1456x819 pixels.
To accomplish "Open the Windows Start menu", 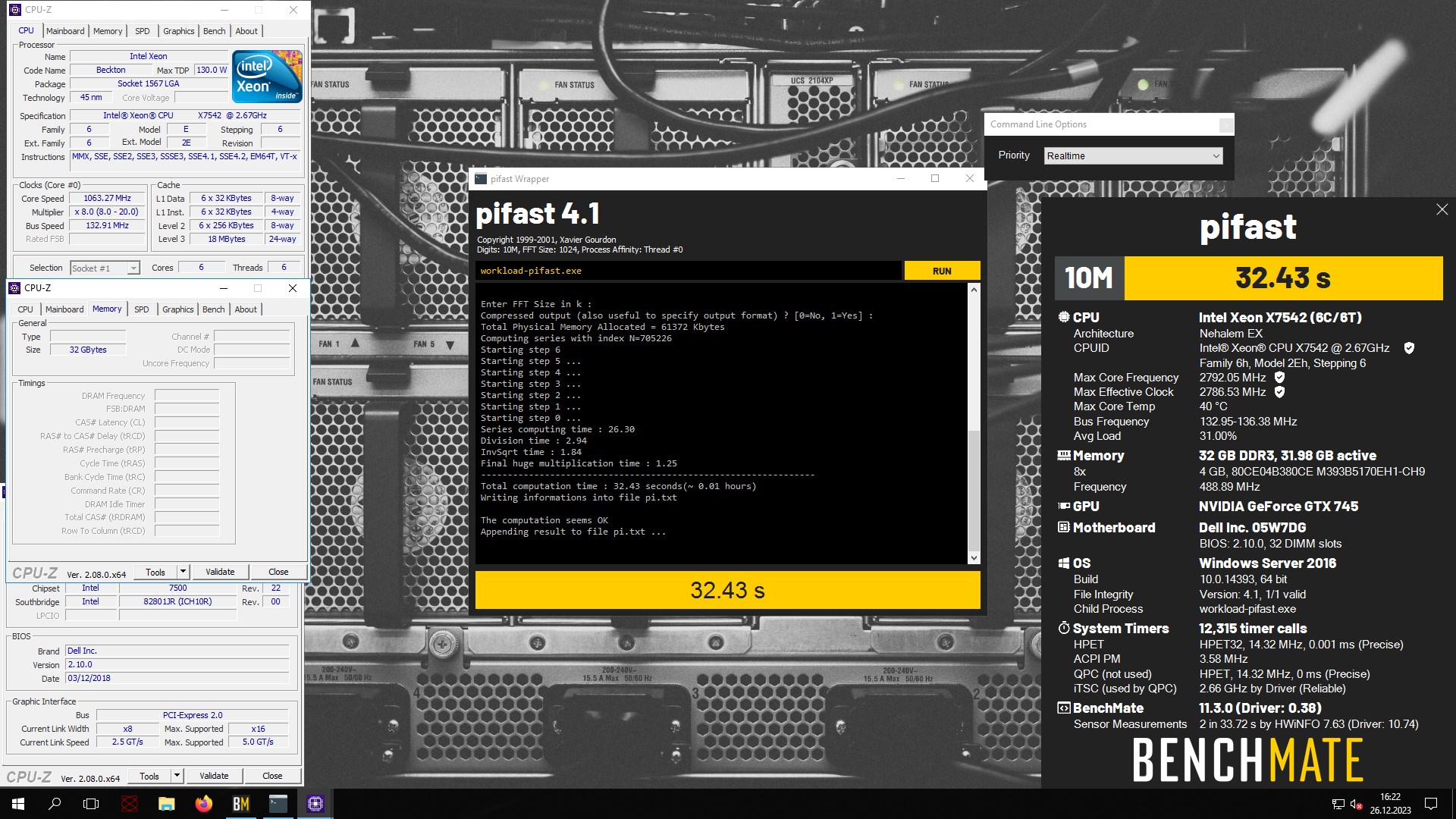I will click(x=18, y=804).
